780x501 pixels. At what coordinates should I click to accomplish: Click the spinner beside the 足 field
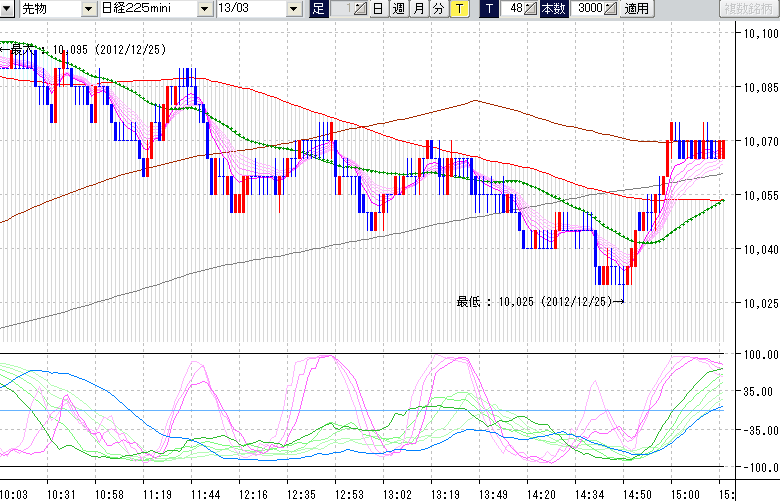(360, 9)
